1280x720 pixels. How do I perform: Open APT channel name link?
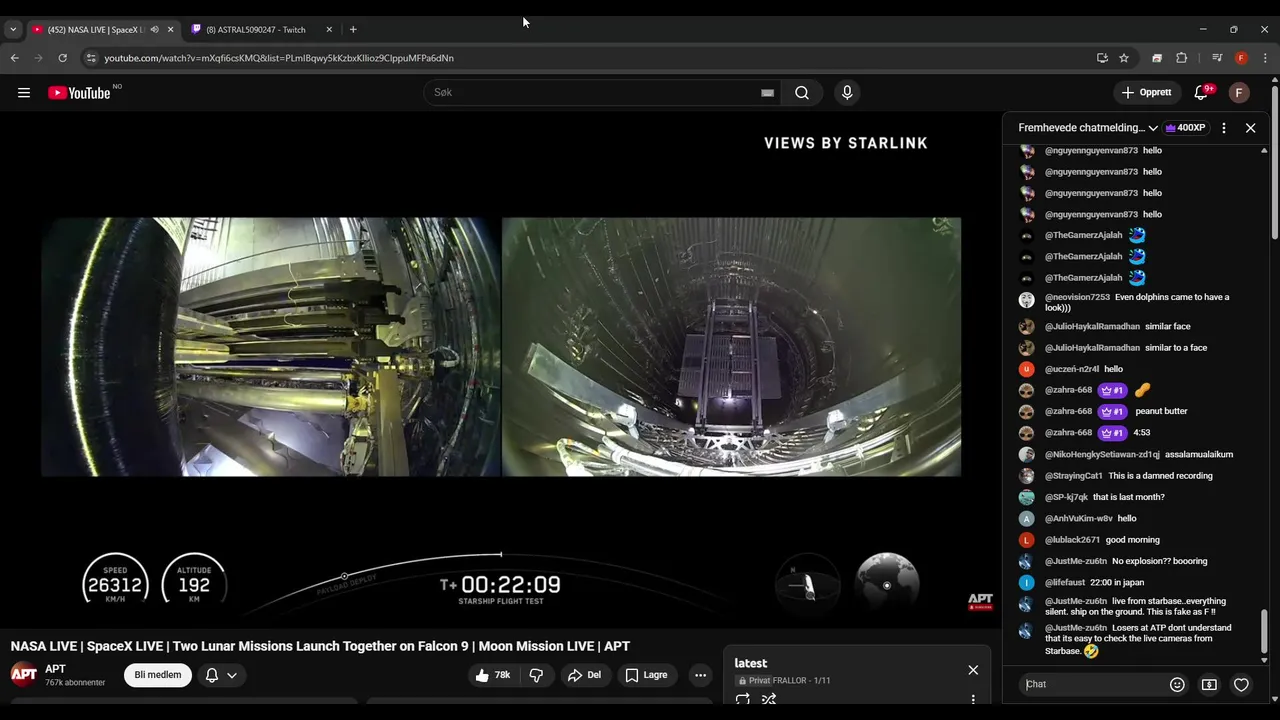55,669
